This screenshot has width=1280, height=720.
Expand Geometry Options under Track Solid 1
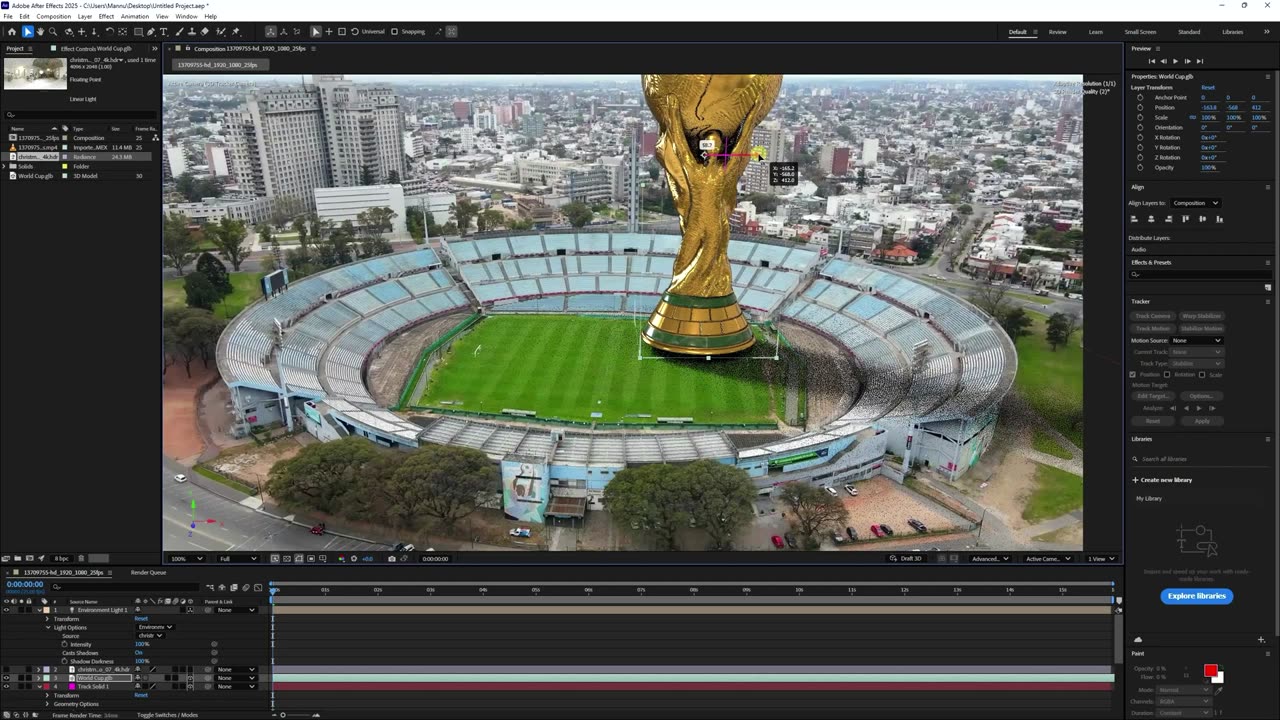(47, 704)
